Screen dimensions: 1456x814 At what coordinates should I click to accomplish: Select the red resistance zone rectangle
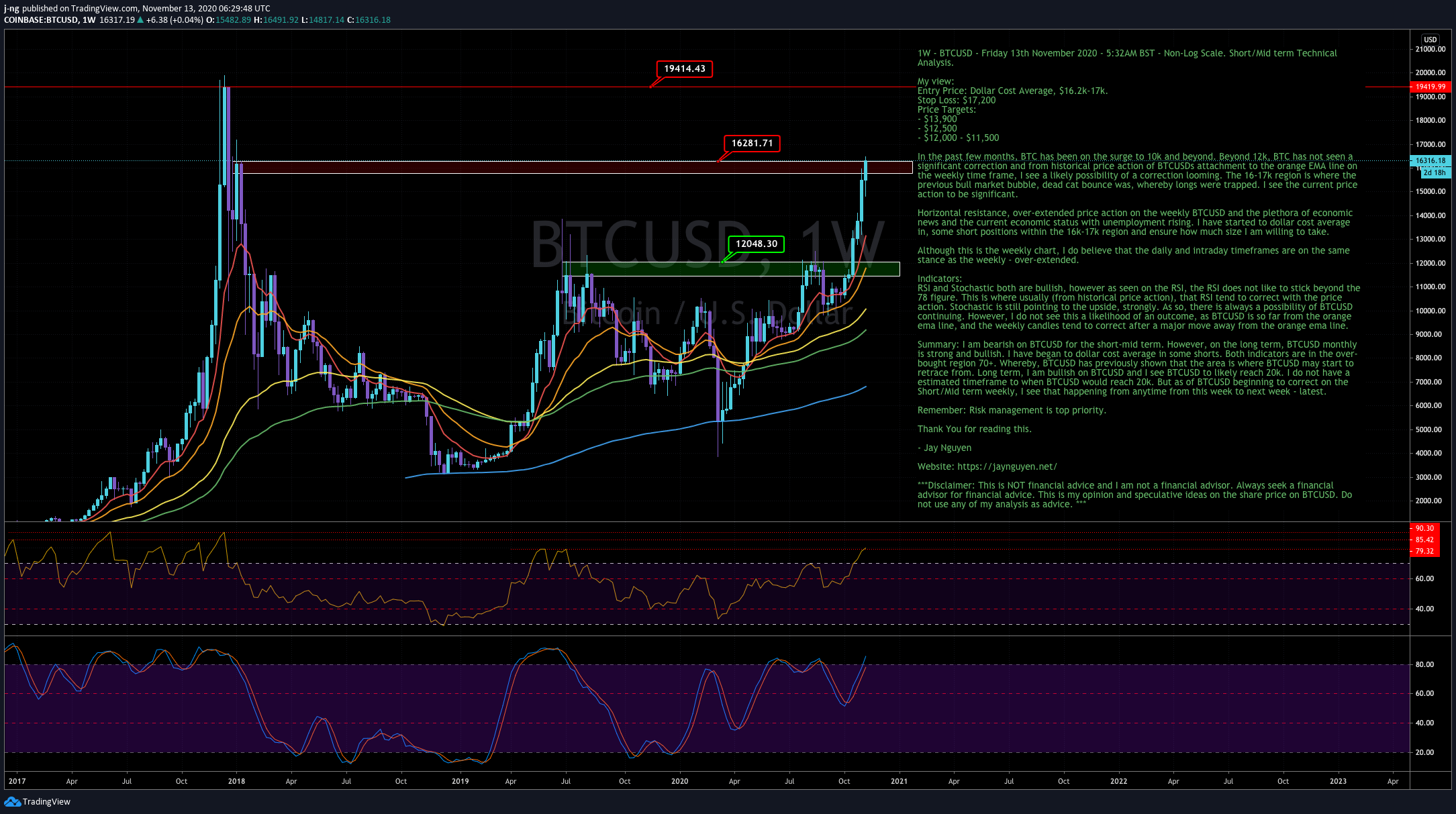point(572,167)
